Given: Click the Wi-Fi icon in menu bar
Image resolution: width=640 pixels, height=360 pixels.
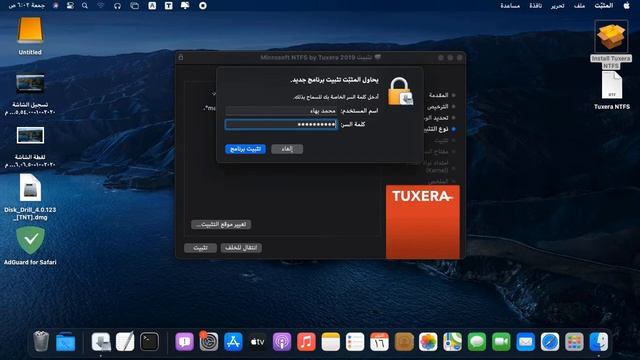Looking at the screenshot, I should pyautogui.click(x=100, y=6).
